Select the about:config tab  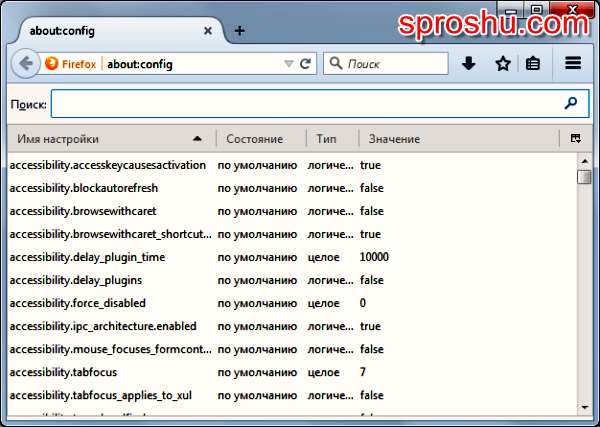click(110, 30)
